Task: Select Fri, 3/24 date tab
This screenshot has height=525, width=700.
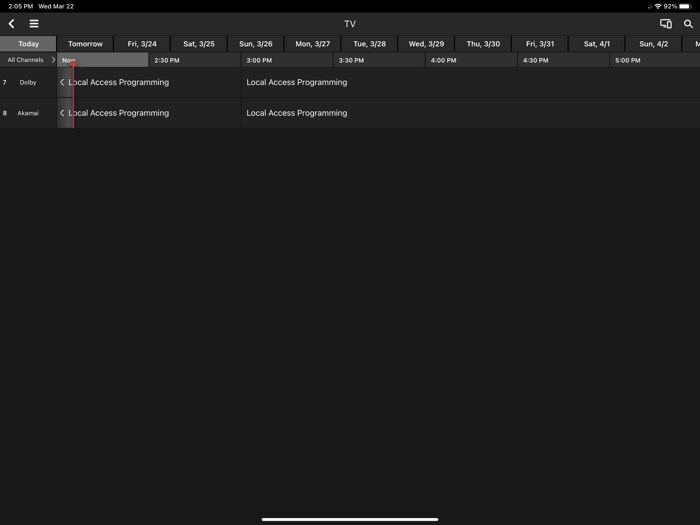Action: (x=142, y=44)
